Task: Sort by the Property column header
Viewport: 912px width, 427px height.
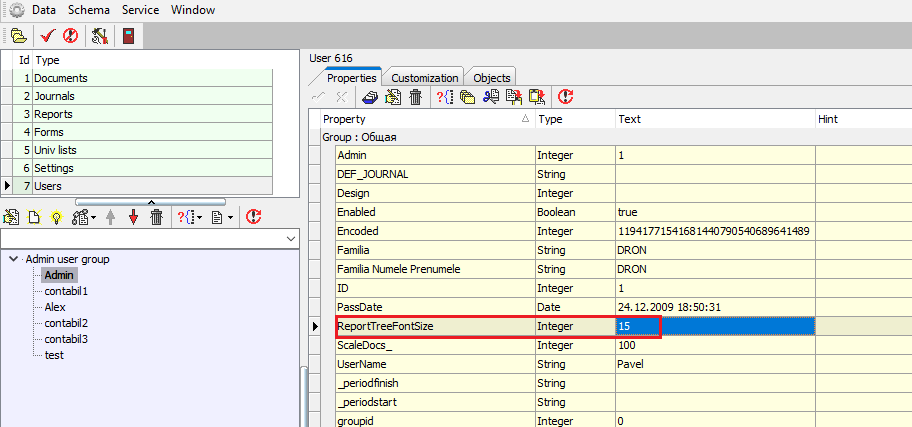Action: [429, 119]
